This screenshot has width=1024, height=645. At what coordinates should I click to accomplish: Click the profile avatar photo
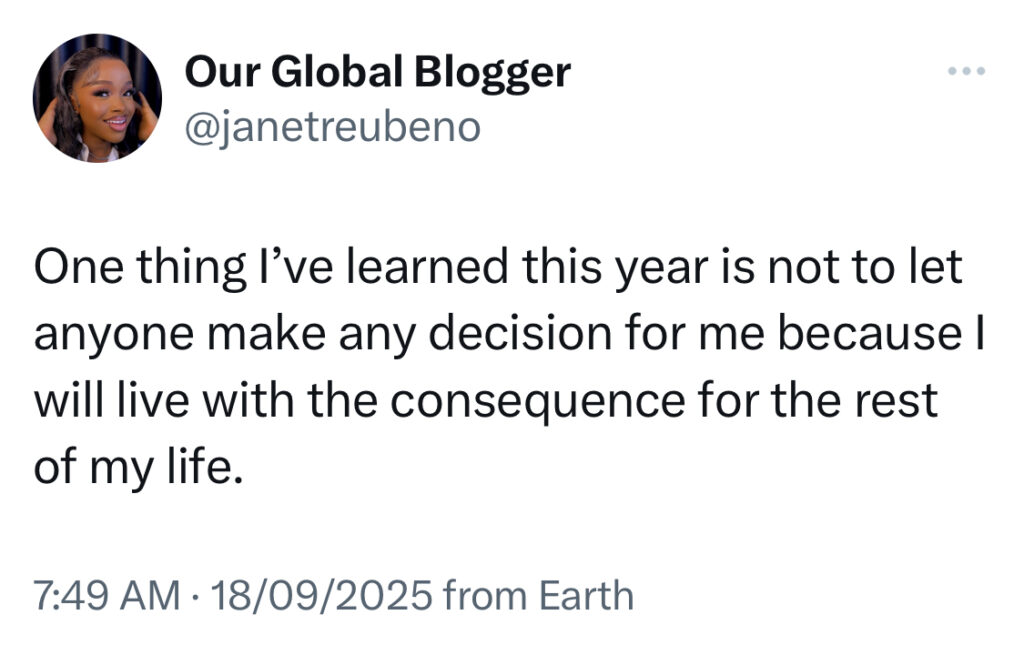point(98,98)
